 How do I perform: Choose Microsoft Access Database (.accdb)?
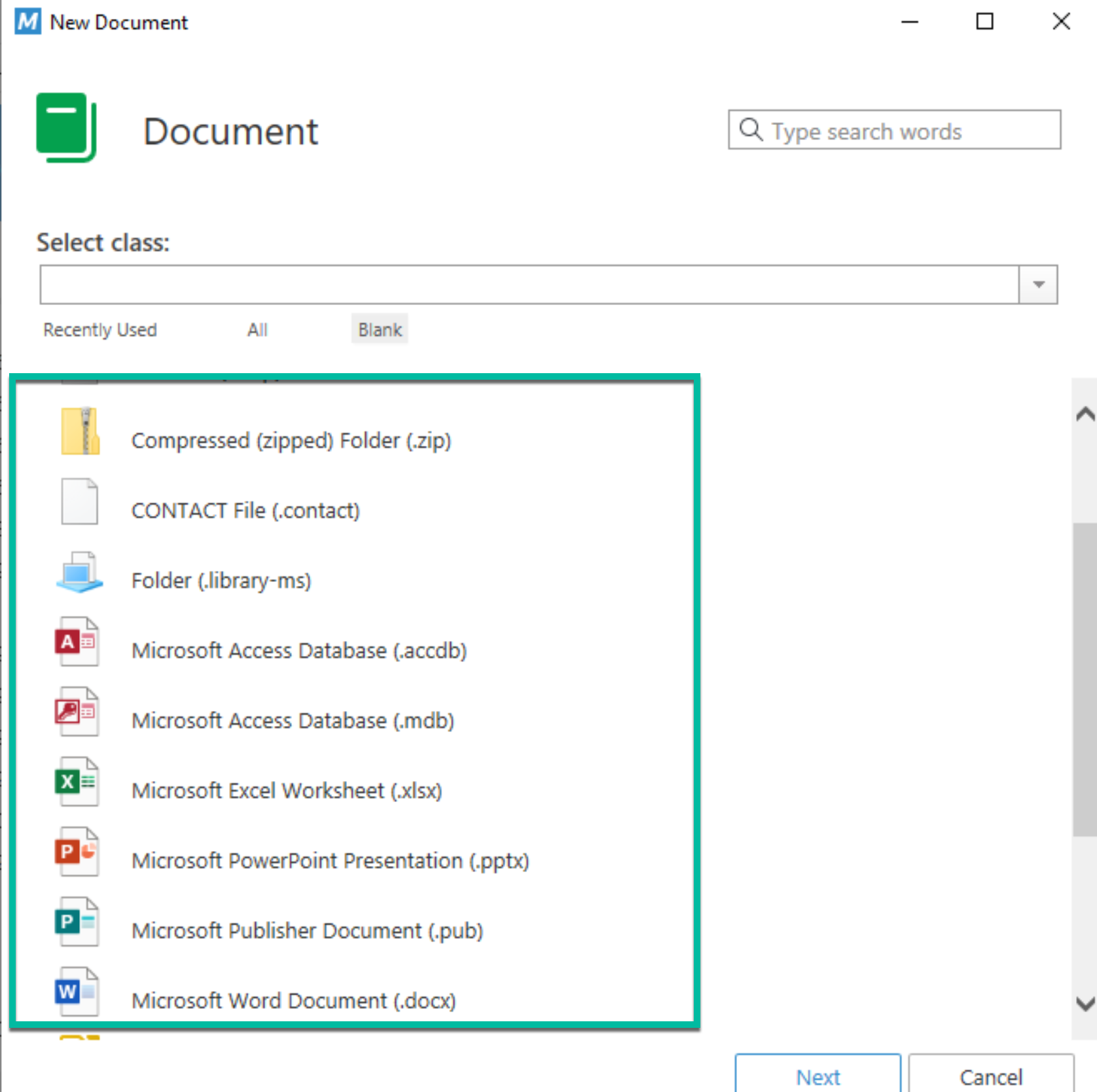click(x=299, y=651)
